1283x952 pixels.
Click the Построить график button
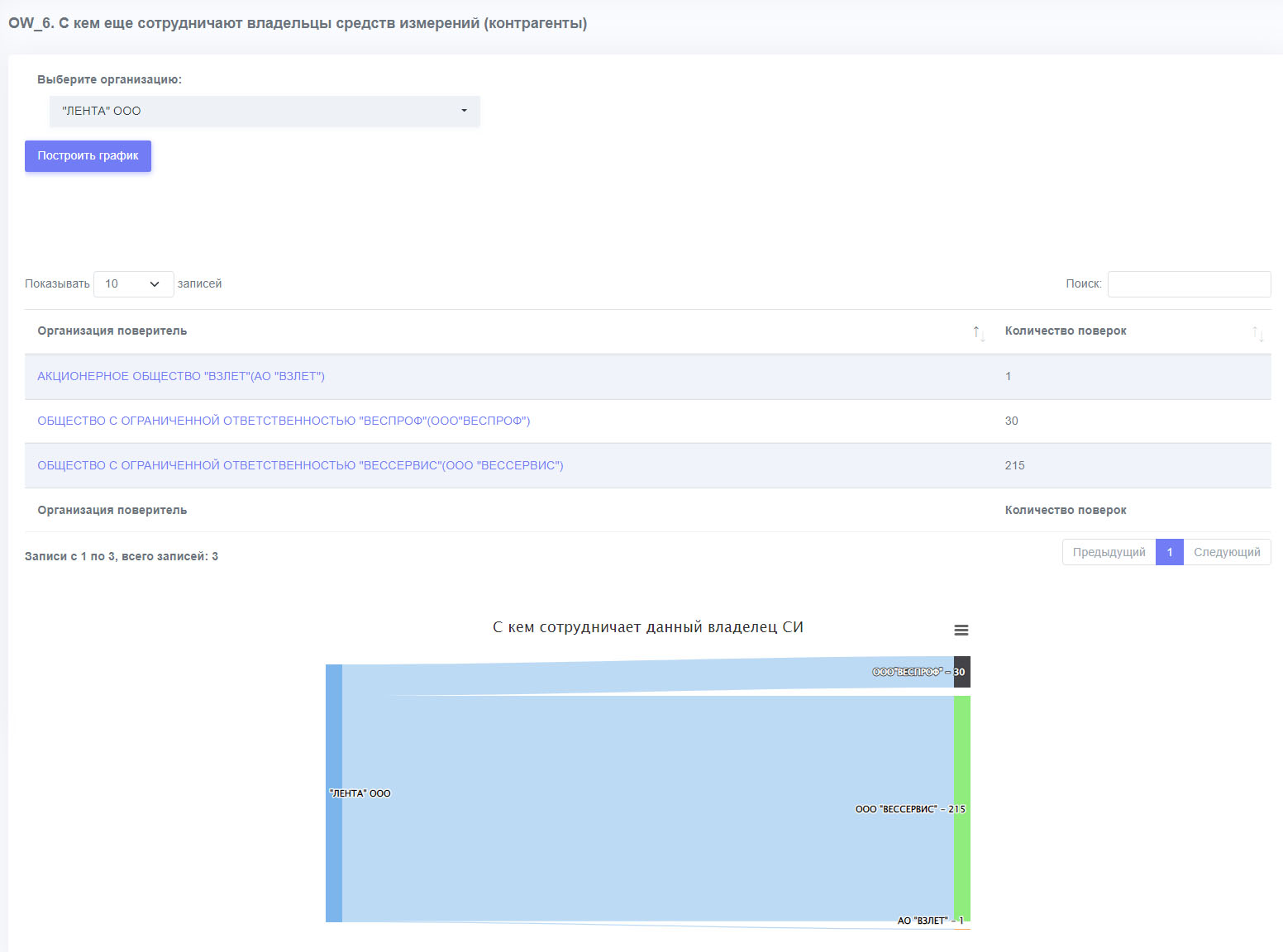(x=88, y=156)
